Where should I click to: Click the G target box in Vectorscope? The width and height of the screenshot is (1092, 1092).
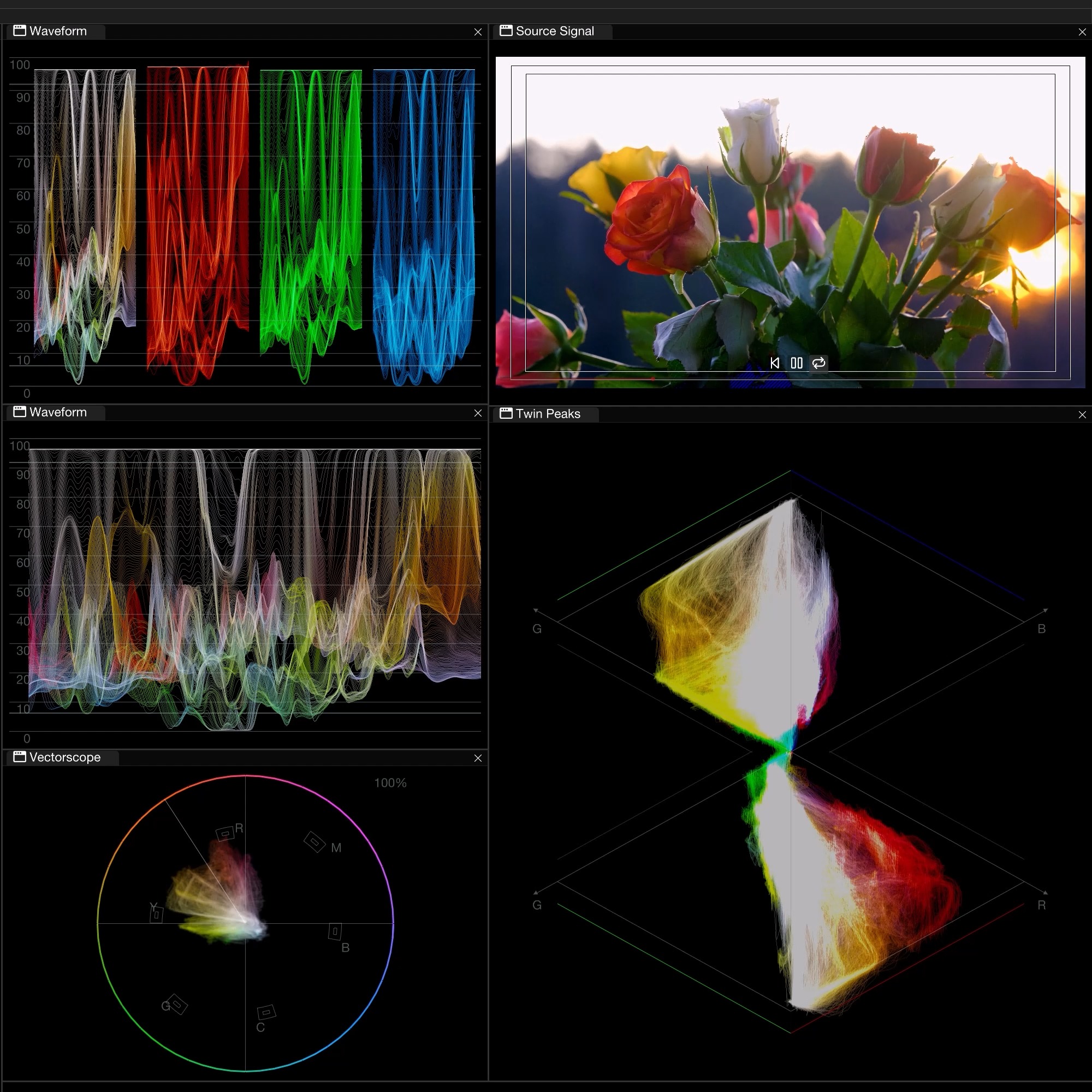tap(177, 1004)
